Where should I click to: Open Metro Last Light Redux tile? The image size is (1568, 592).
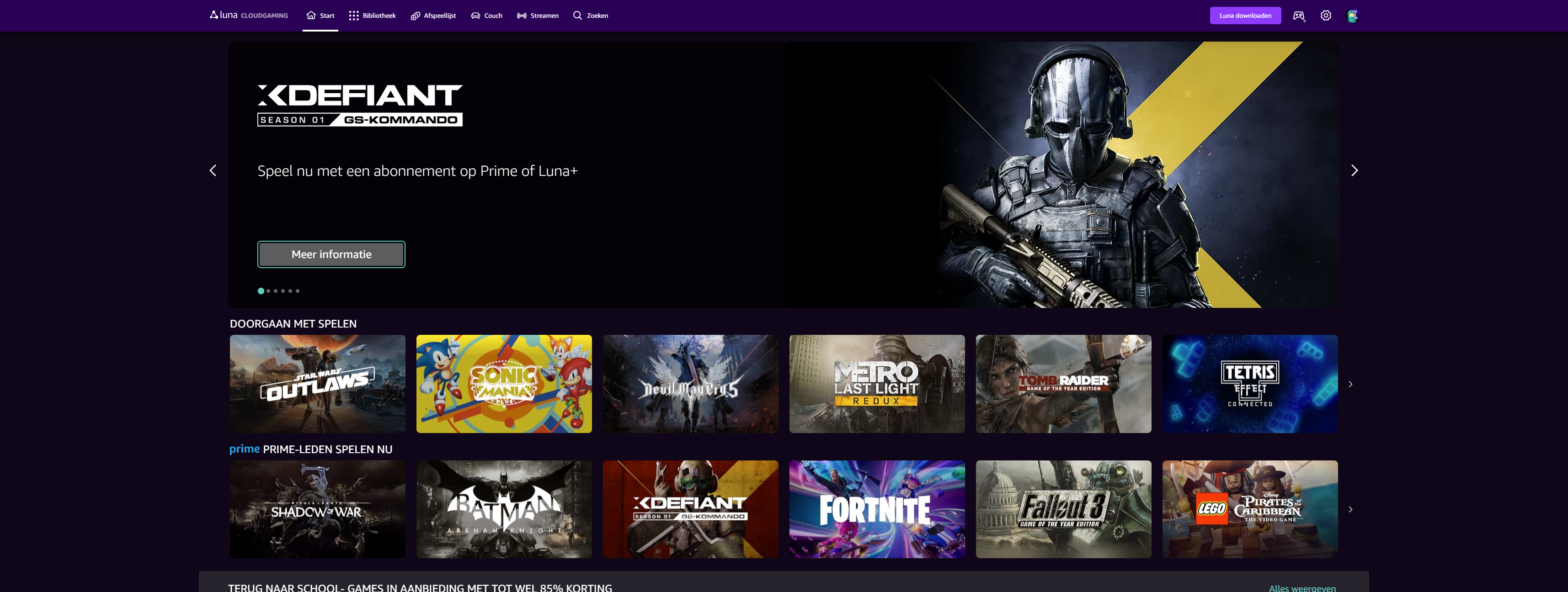(877, 384)
